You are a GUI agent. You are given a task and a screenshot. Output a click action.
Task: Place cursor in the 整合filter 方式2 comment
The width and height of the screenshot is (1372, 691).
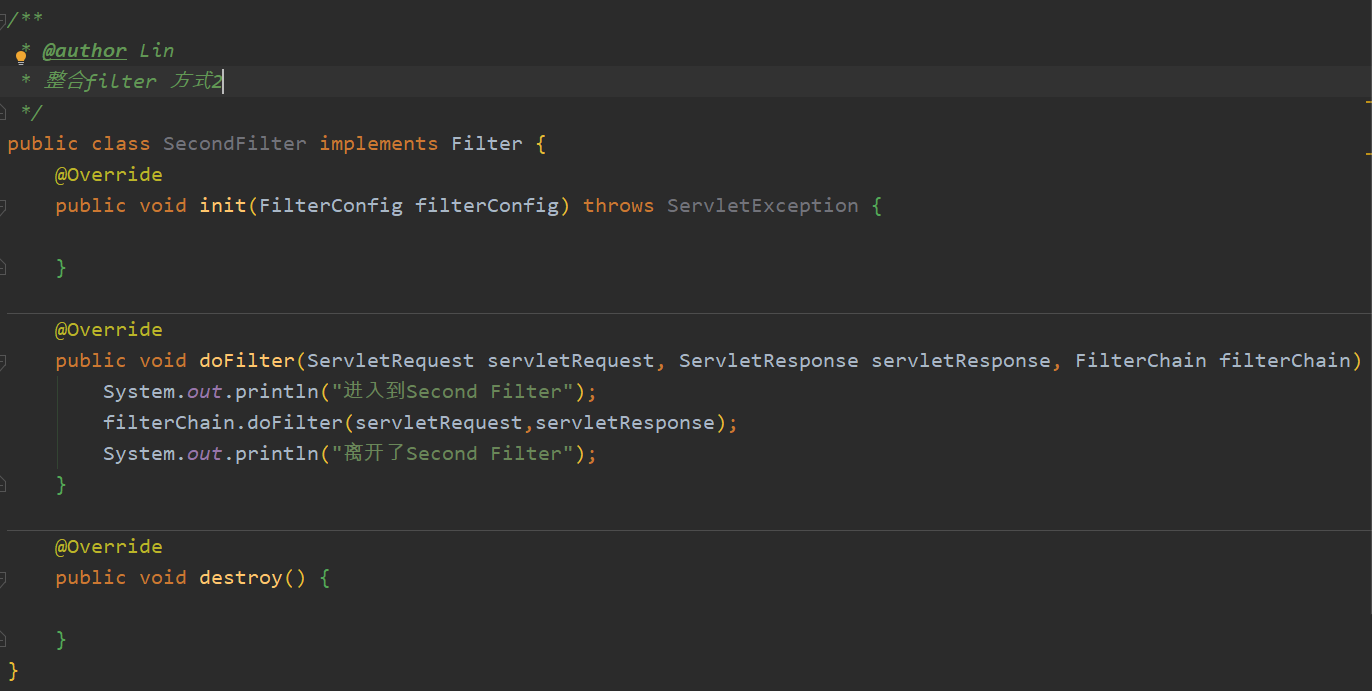[132, 82]
